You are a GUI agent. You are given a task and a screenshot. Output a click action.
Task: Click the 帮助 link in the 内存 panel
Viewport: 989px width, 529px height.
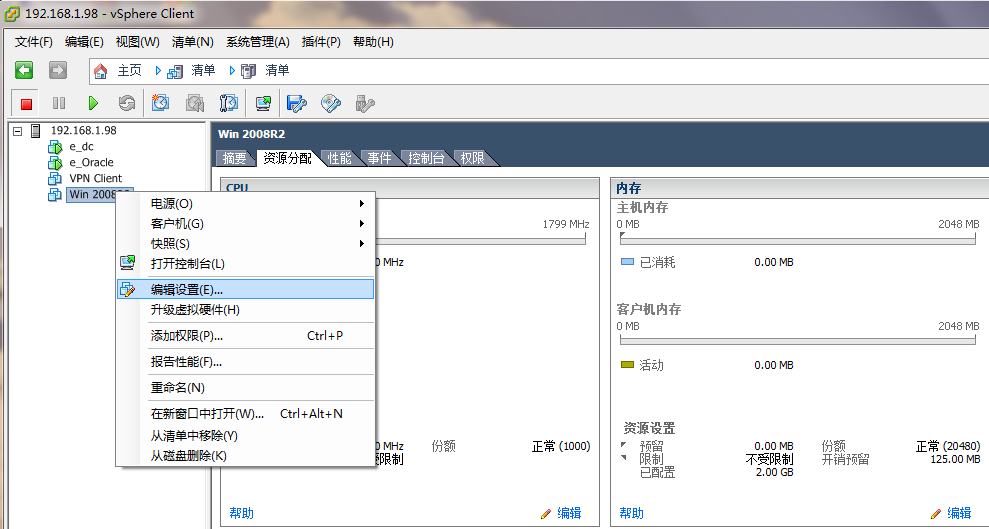click(631, 513)
